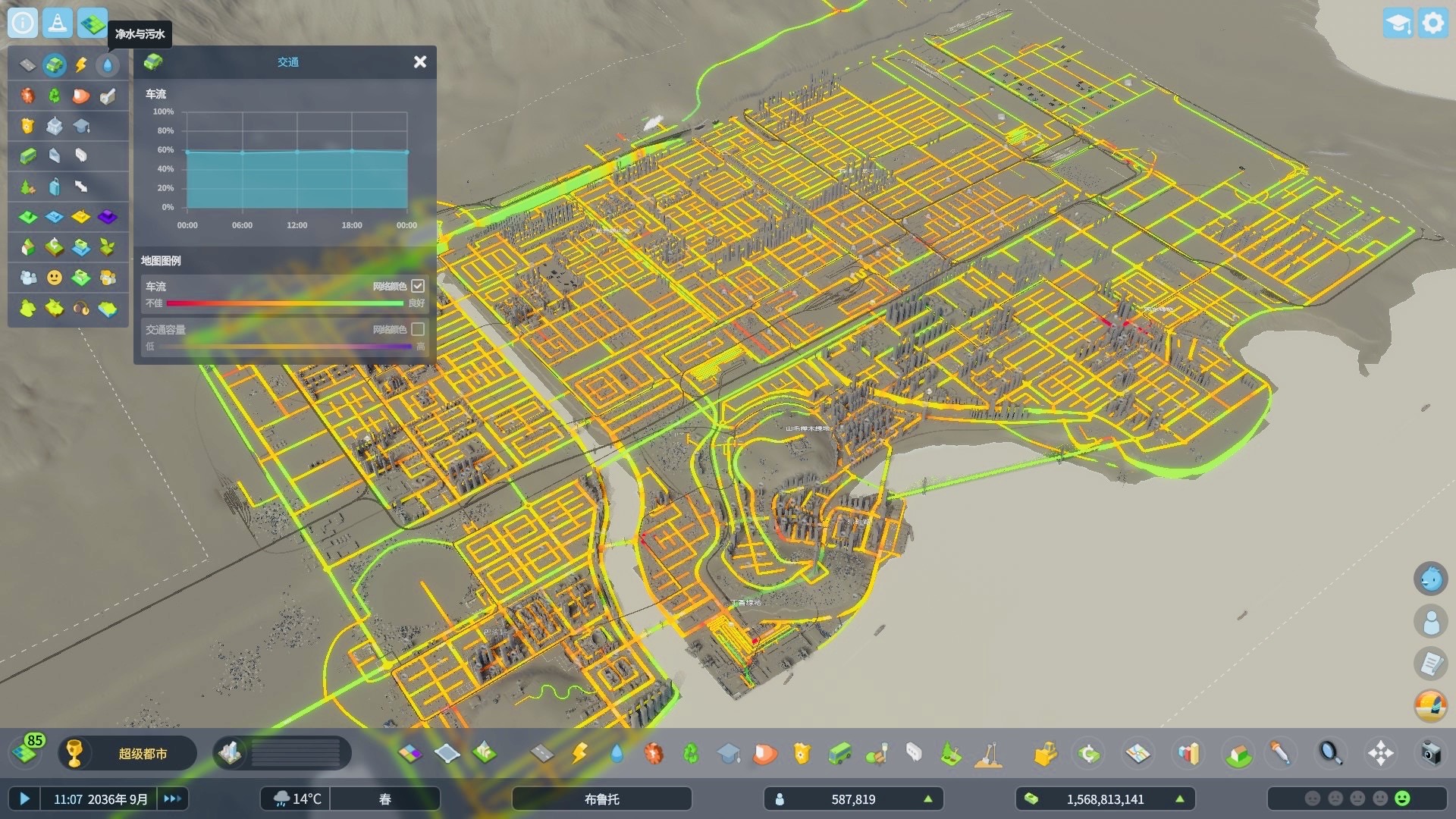
Task: Open the water and sewage info view
Action: 108,65
